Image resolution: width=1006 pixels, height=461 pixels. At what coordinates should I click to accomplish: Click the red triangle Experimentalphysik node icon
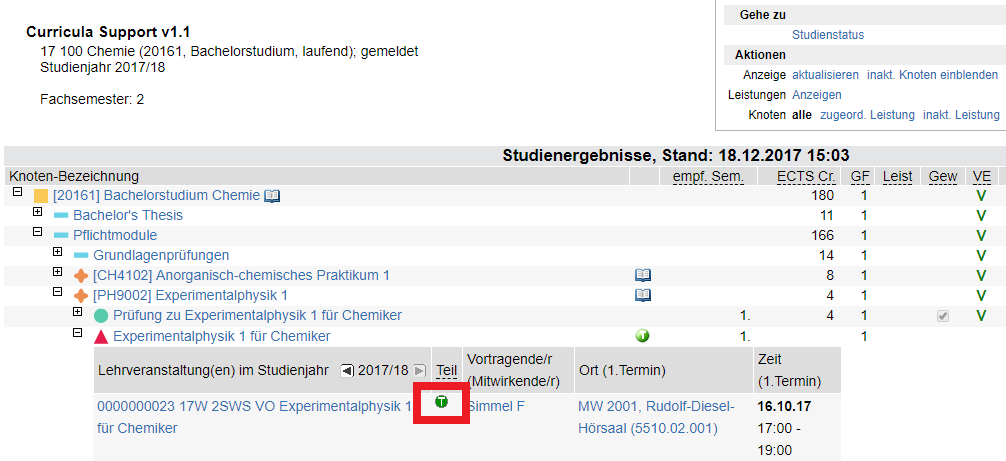click(x=101, y=336)
